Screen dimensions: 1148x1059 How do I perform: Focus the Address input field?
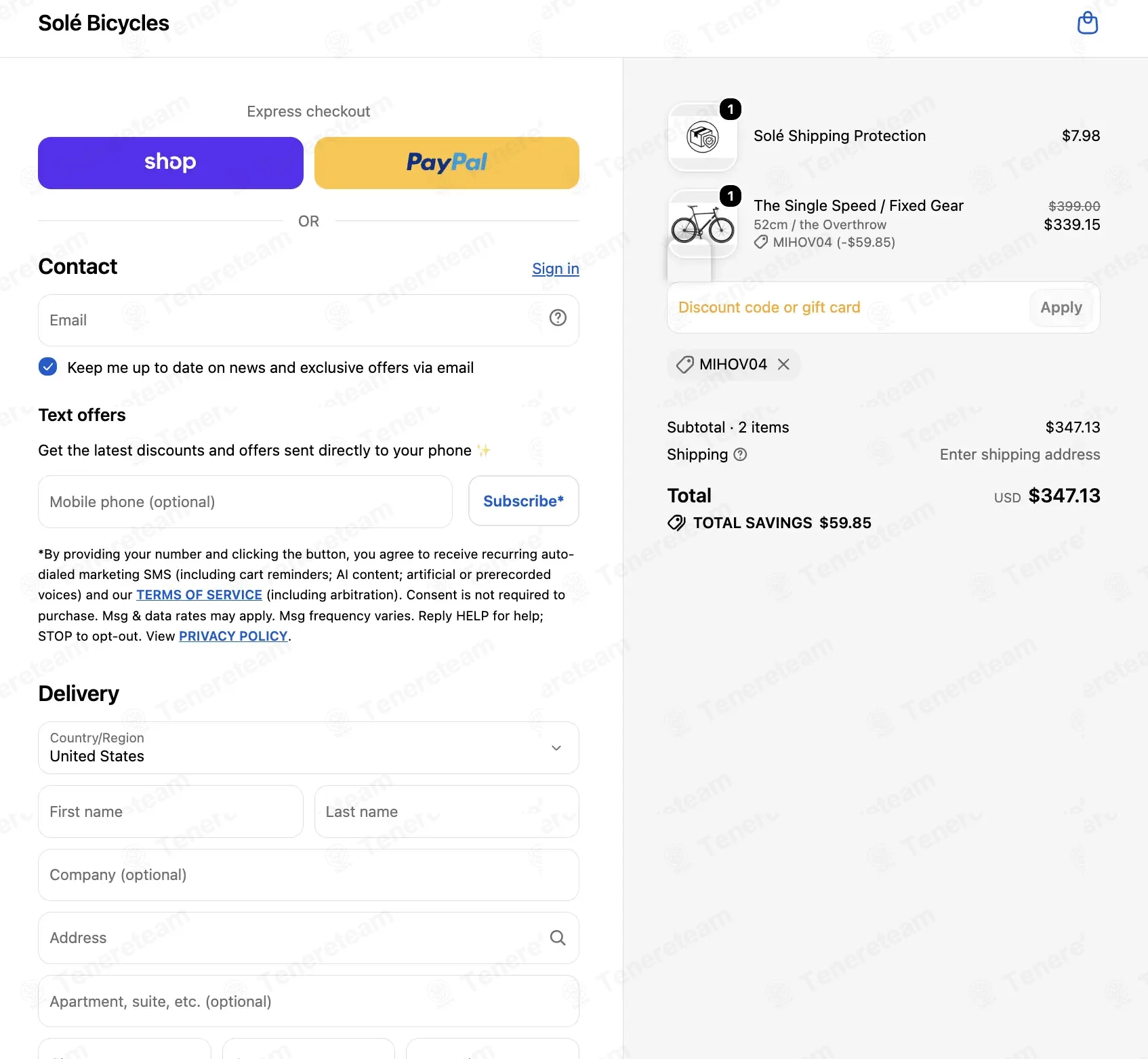tap(308, 938)
